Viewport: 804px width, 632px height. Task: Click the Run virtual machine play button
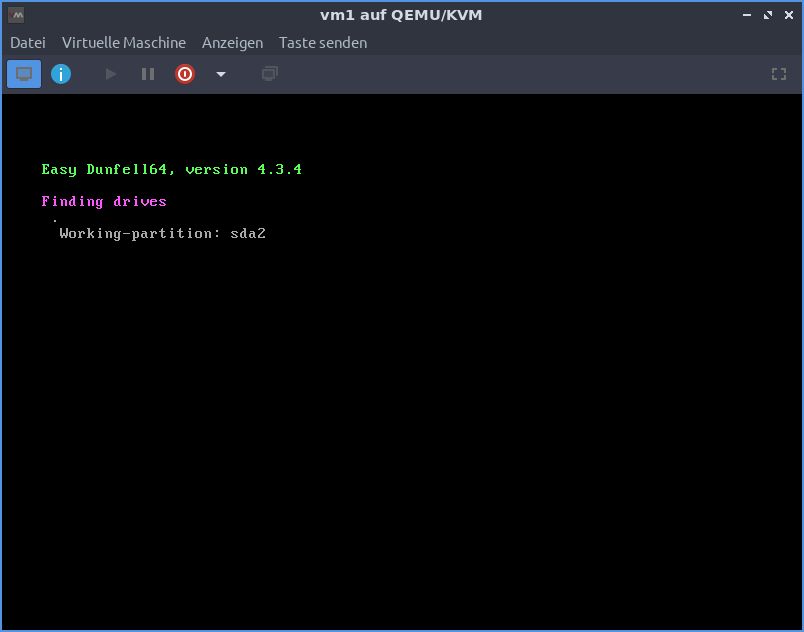(110, 74)
